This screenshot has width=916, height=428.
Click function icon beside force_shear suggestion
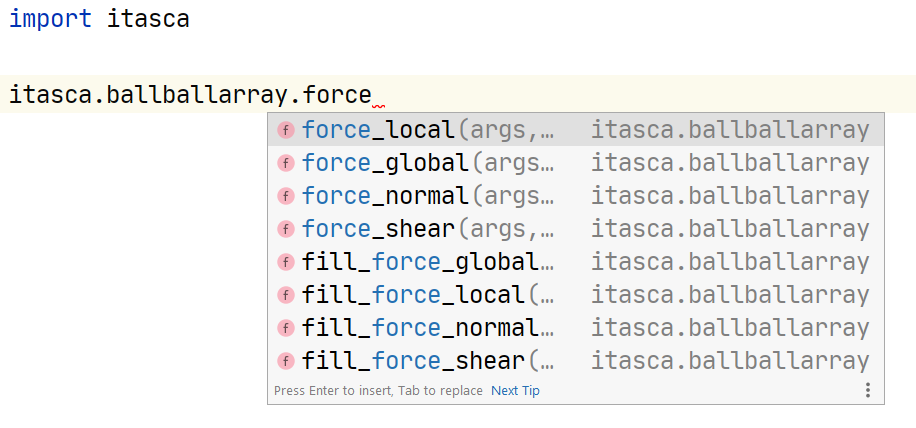[285, 229]
